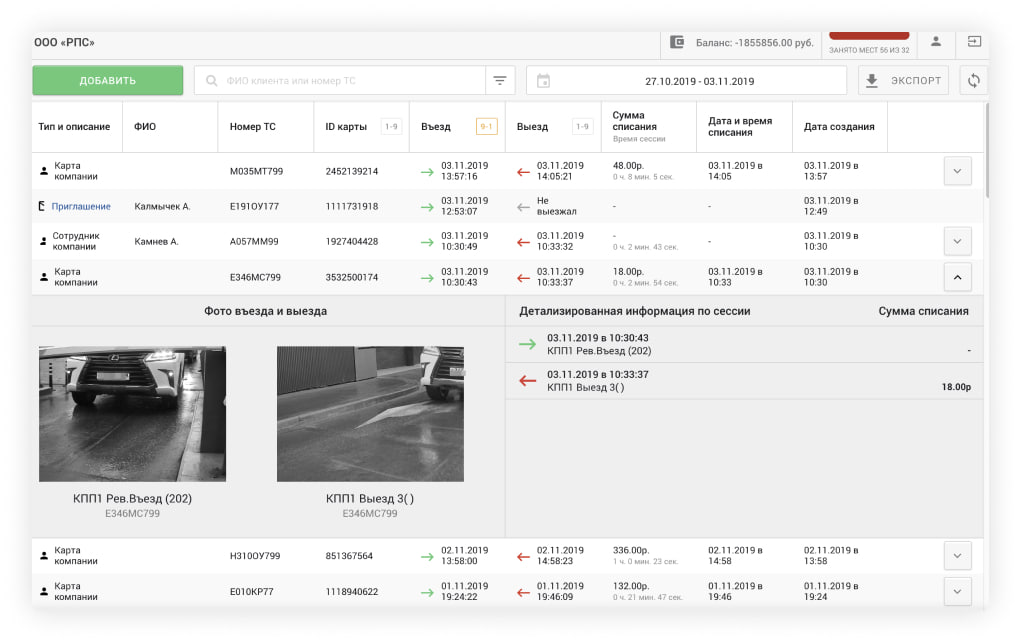Image resolution: width=1021 pixels, height=644 pixels.
Task: Open the calendar icon in date range field
Action: tap(544, 81)
